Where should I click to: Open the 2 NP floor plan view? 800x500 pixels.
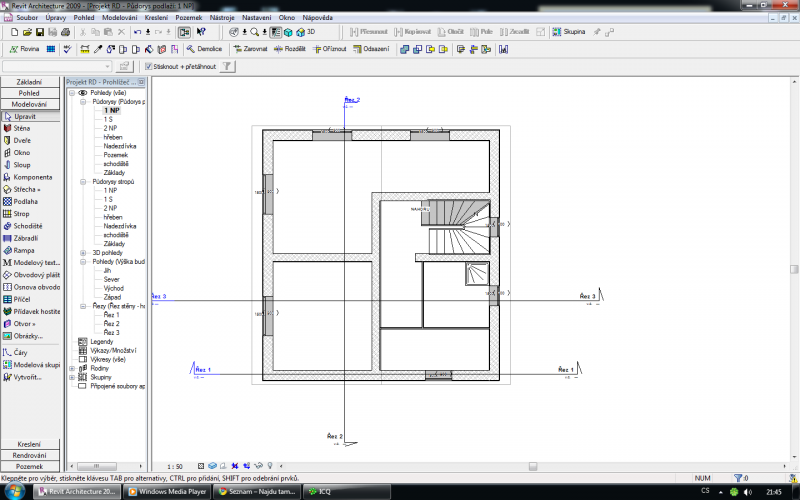pos(110,128)
